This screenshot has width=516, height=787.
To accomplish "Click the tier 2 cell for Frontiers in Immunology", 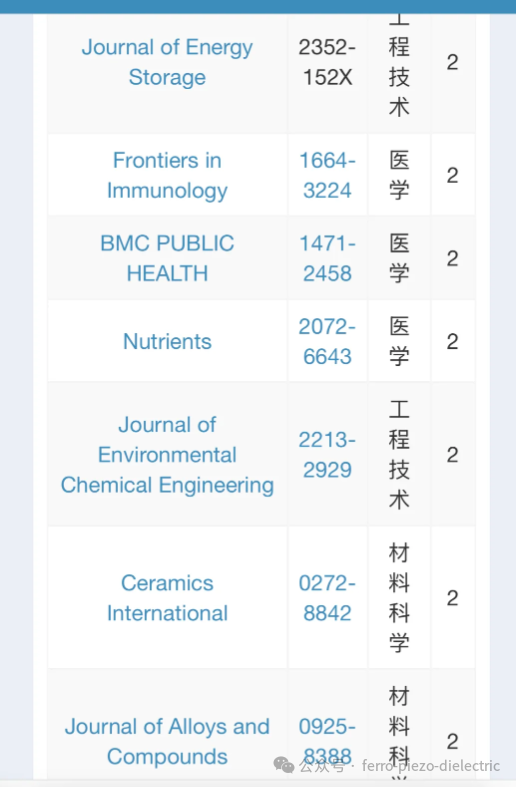I will click(453, 175).
